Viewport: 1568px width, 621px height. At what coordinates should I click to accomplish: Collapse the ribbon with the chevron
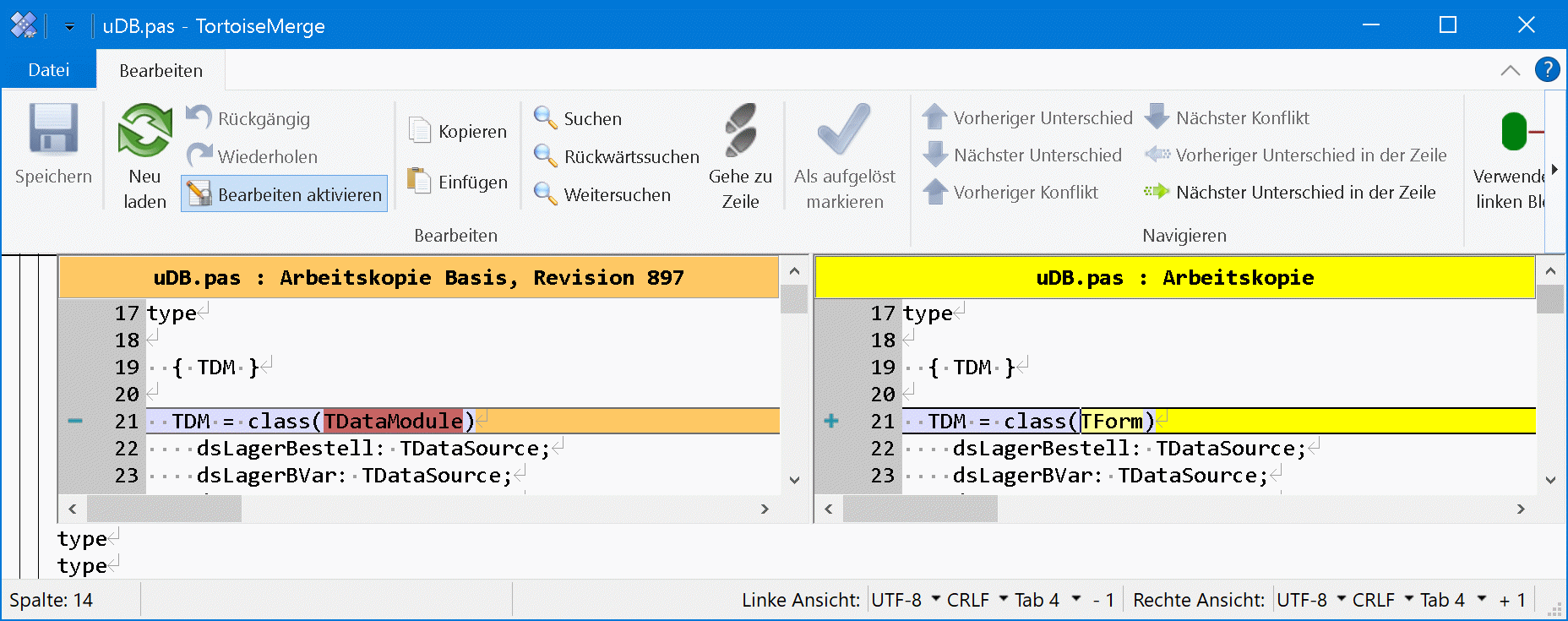click(1511, 70)
